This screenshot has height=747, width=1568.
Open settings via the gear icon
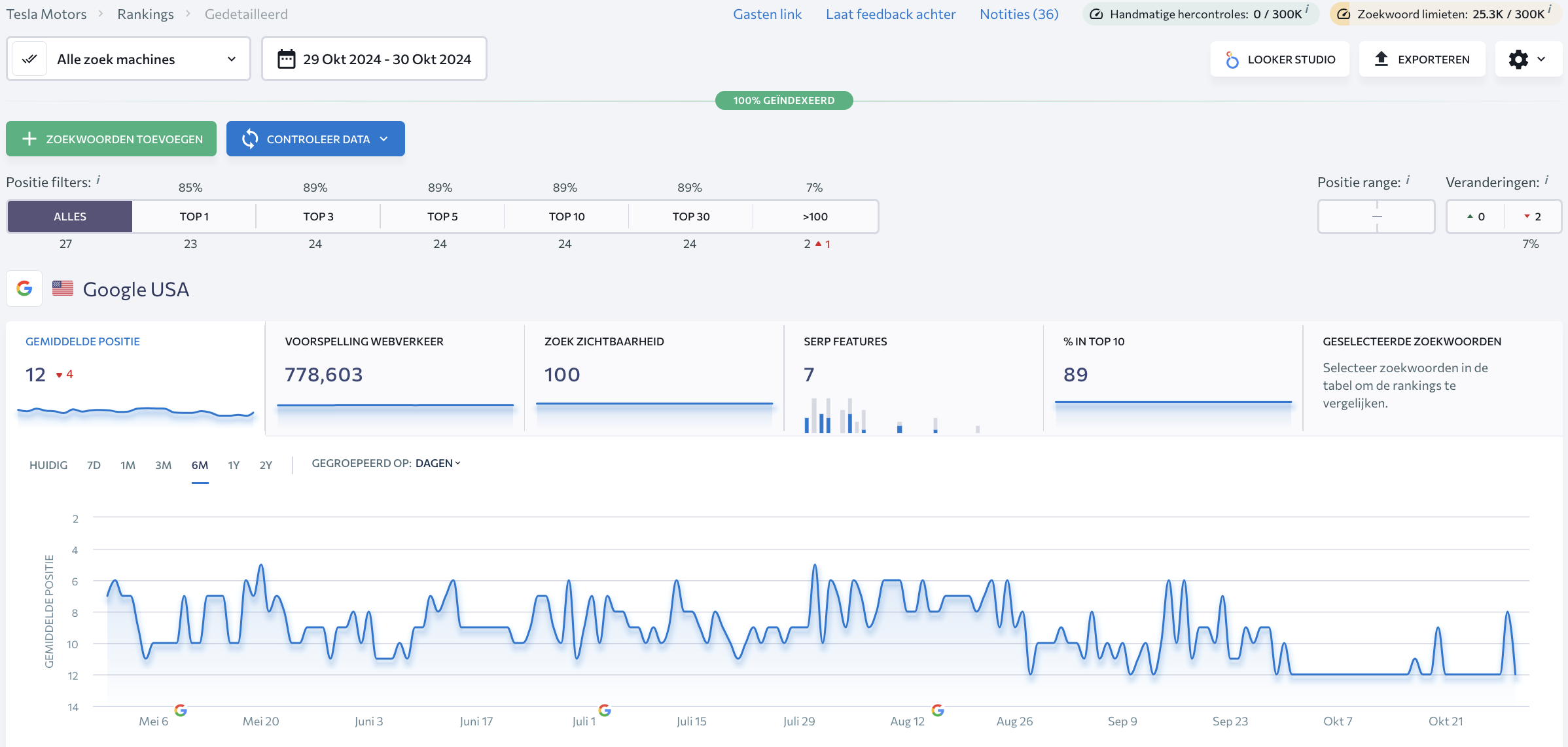(1518, 59)
